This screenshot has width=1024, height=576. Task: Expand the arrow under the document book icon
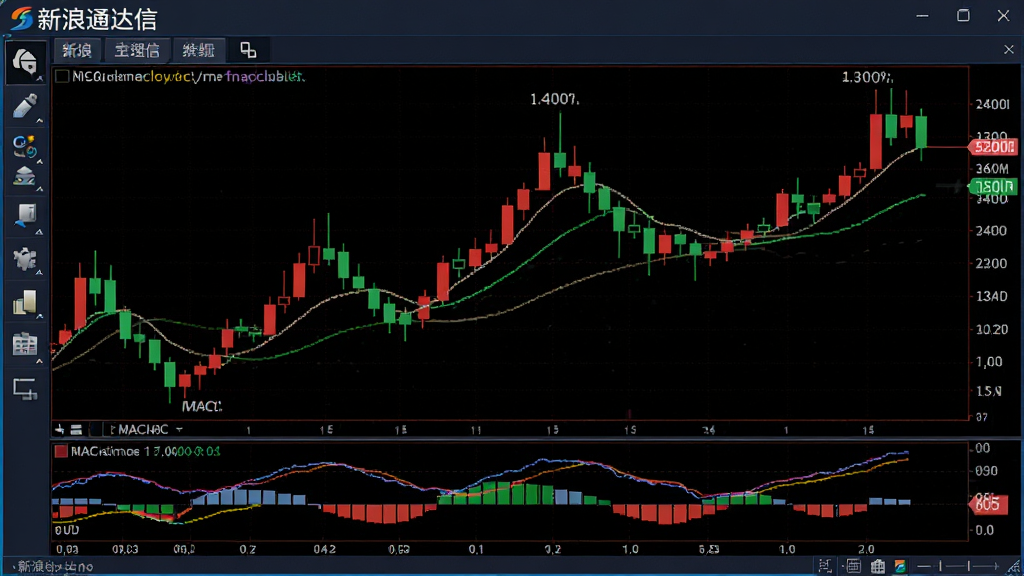point(39,232)
